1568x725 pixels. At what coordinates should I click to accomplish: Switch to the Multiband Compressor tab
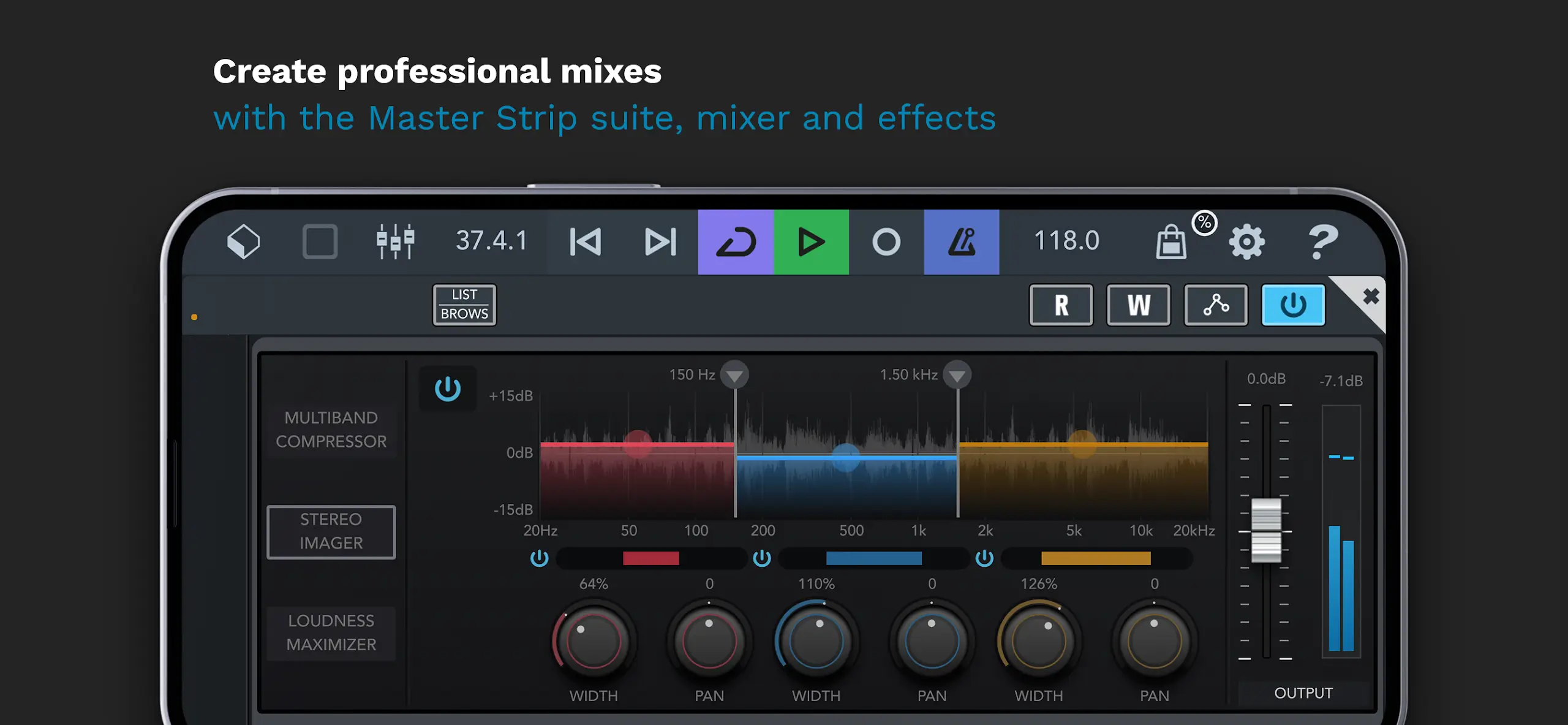pyautogui.click(x=332, y=429)
